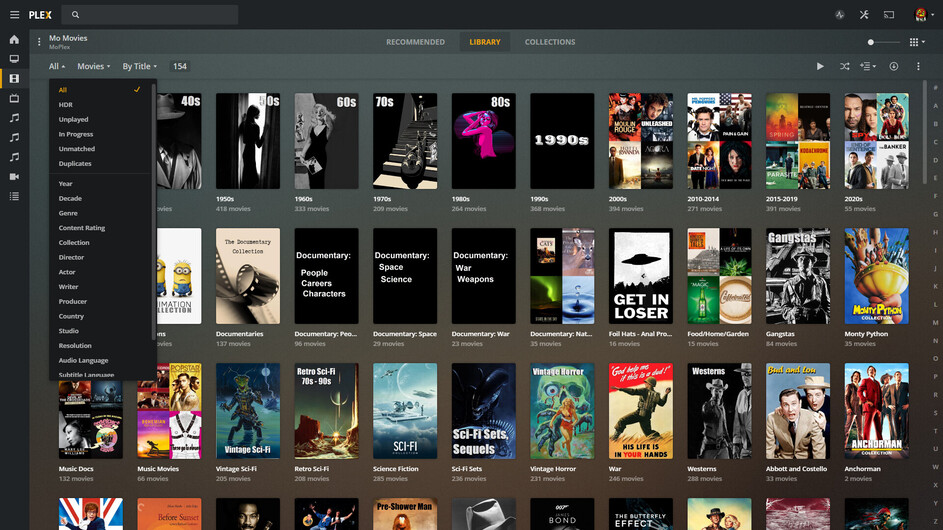Click the Music Docs title link
The width and height of the screenshot is (943, 530).
pos(76,469)
